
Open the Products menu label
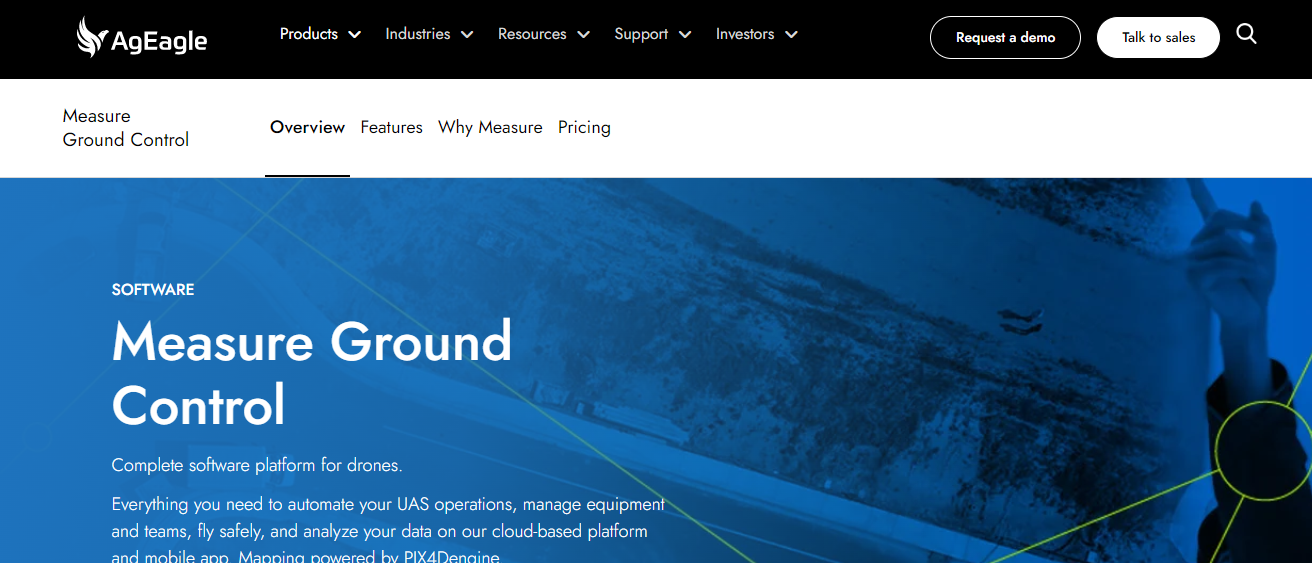pyautogui.click(x=308, y=34)
